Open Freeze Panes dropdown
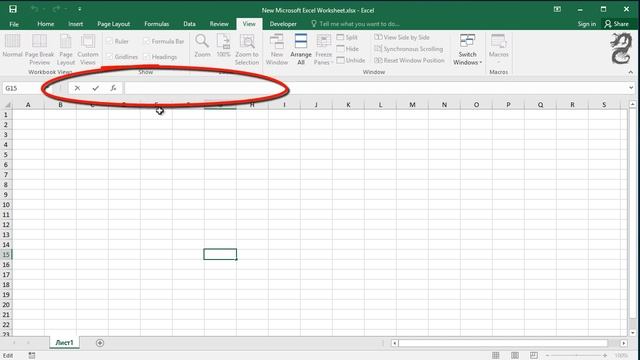The height and width of the screenshot is (360, 640). pos(324,49)
